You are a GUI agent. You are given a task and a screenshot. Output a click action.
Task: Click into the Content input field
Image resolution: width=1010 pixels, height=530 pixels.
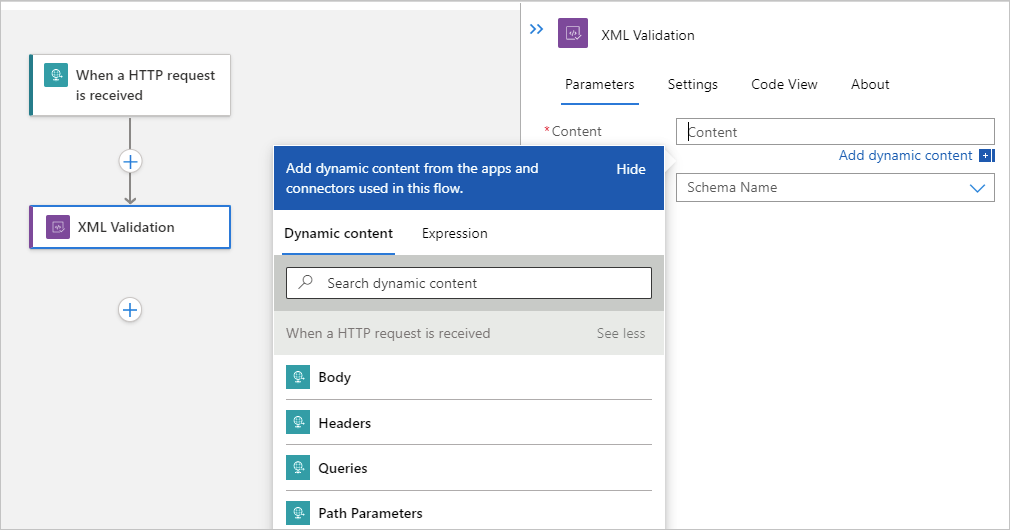[x=835, y=132]
